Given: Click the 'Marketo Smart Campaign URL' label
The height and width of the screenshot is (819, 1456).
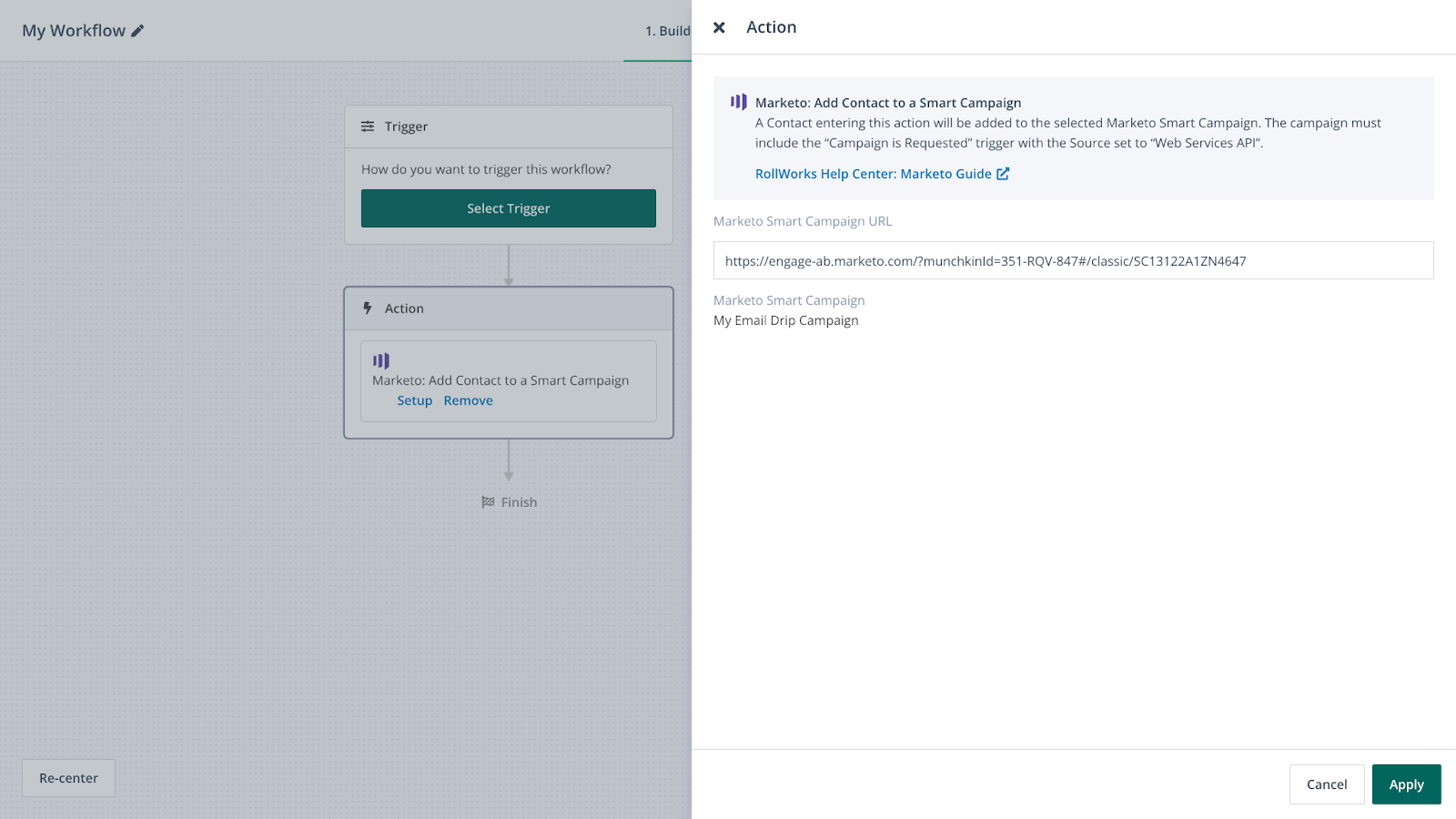Looking at the screenshot, I should (803, 221).
